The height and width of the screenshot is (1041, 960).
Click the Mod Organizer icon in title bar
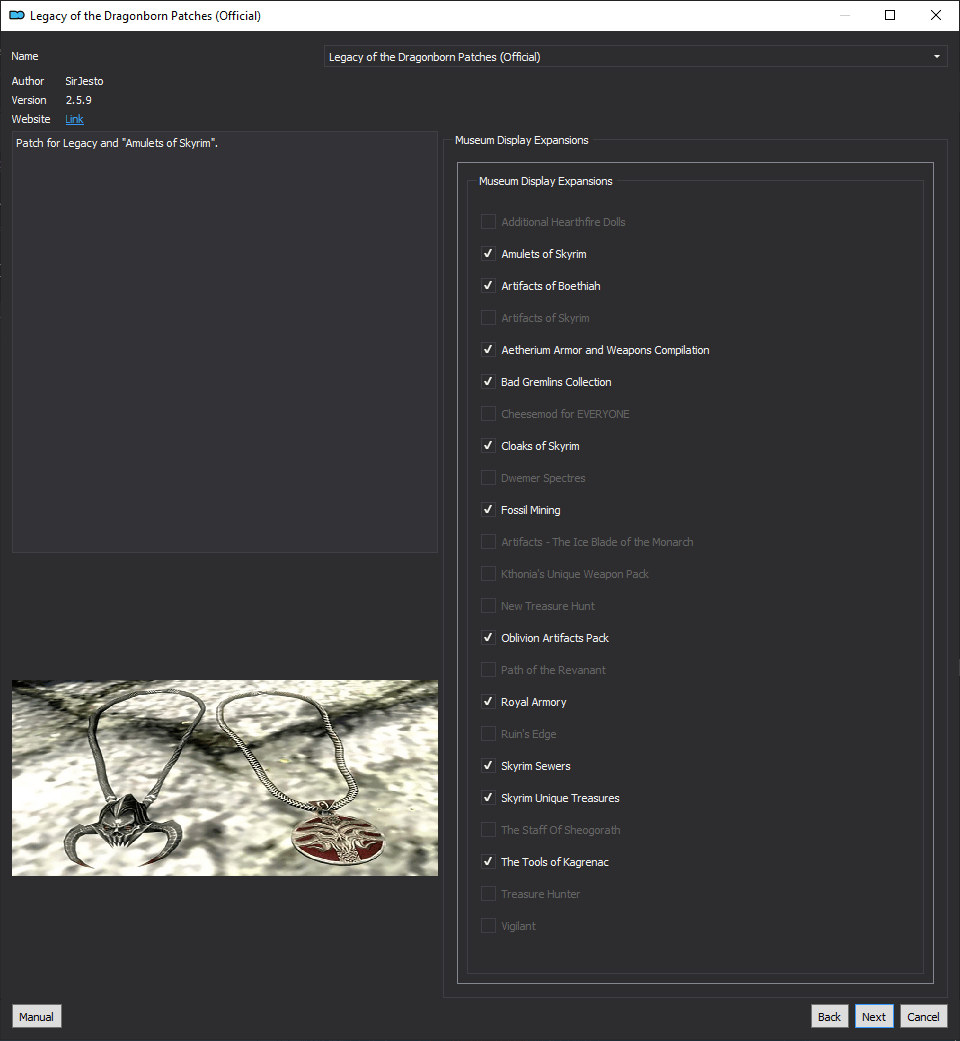17,15
